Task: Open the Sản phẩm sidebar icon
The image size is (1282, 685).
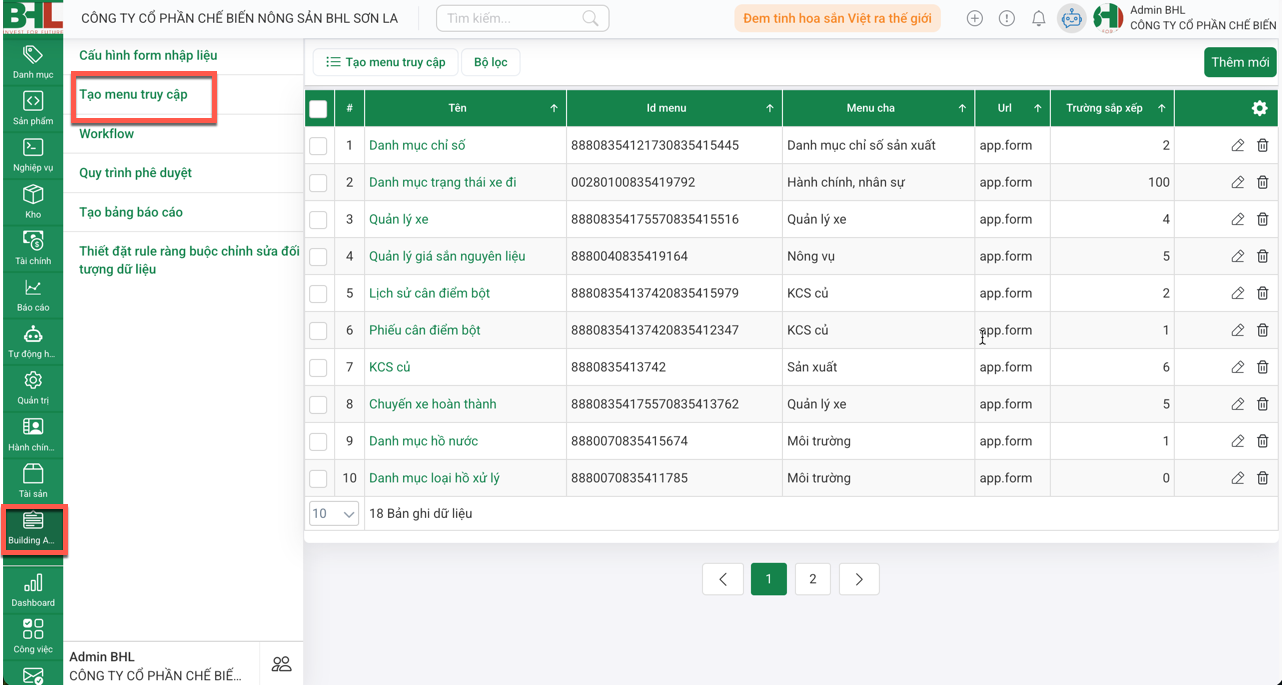Action: click(x=33, y=108)
